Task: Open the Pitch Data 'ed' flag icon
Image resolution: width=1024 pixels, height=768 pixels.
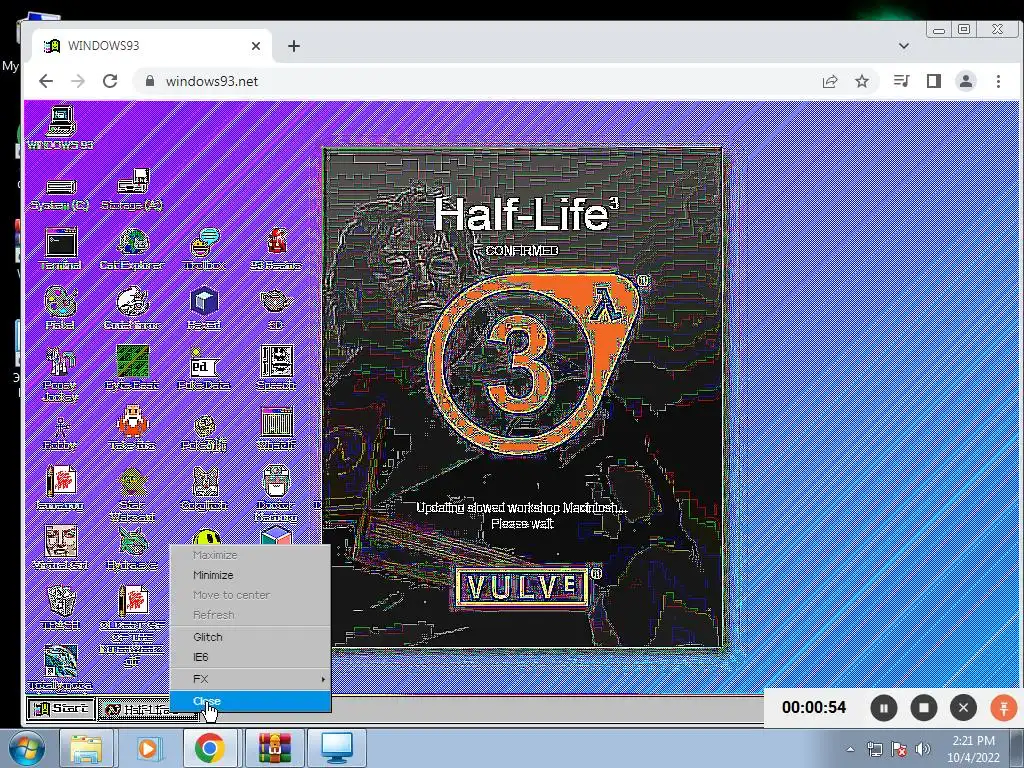Action: click(204, 368)
